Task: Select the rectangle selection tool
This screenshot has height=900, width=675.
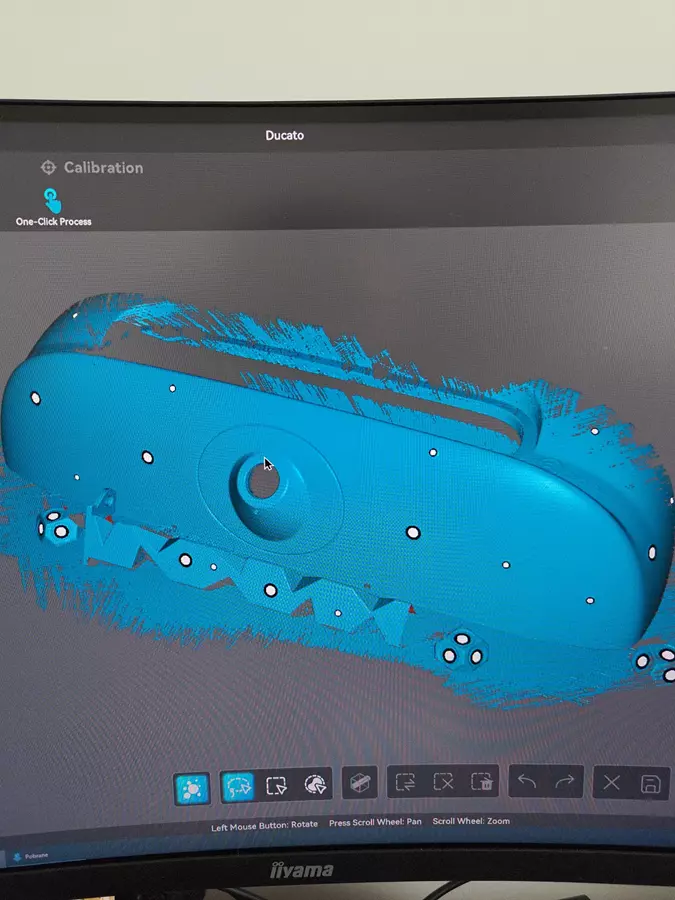Action: [276, 785]
